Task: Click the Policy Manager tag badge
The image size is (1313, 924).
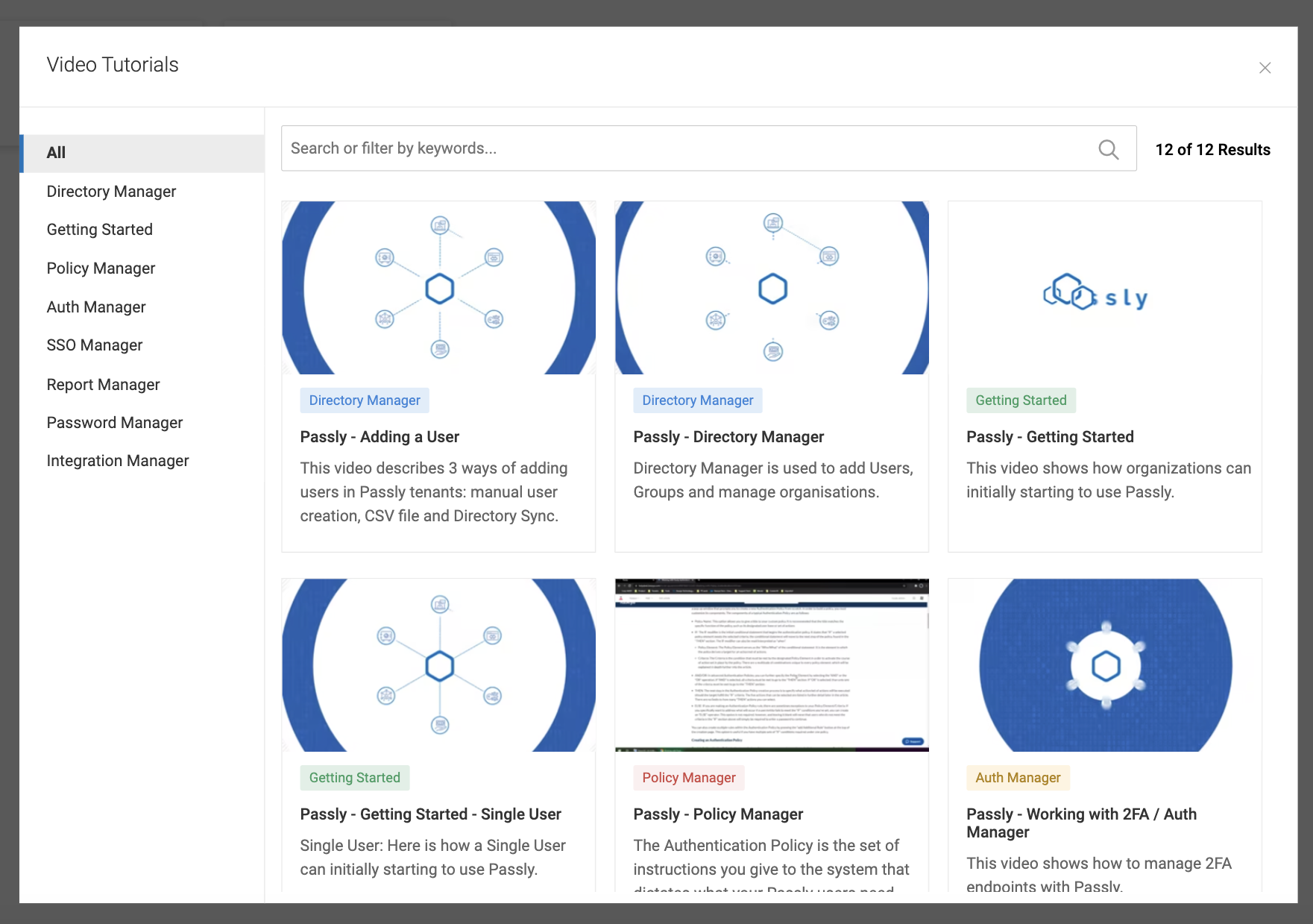Action: (688, 777)
